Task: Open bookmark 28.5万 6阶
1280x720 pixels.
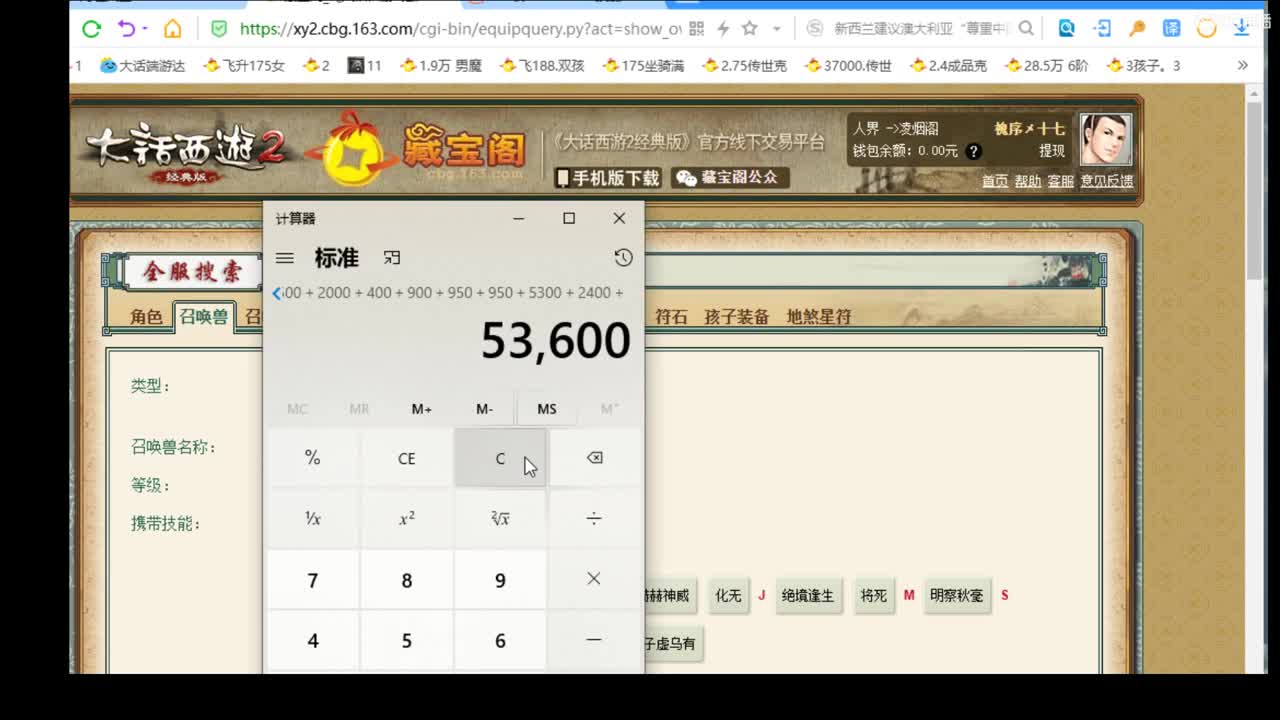Action: click(x=1047, y=66)
